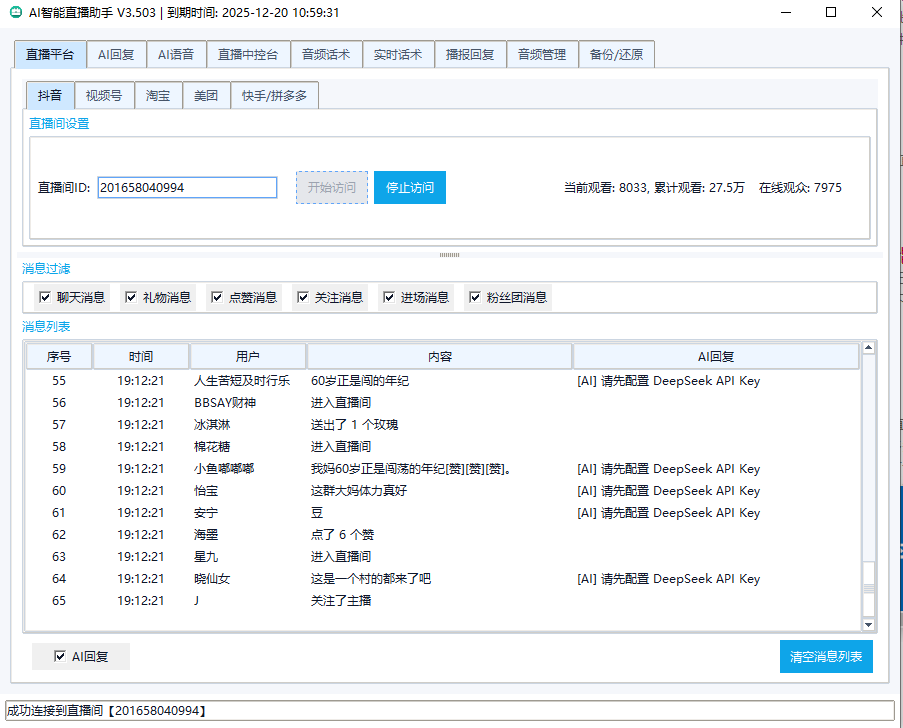Turn off the AI回复 checkbox

tap(60, 656)
